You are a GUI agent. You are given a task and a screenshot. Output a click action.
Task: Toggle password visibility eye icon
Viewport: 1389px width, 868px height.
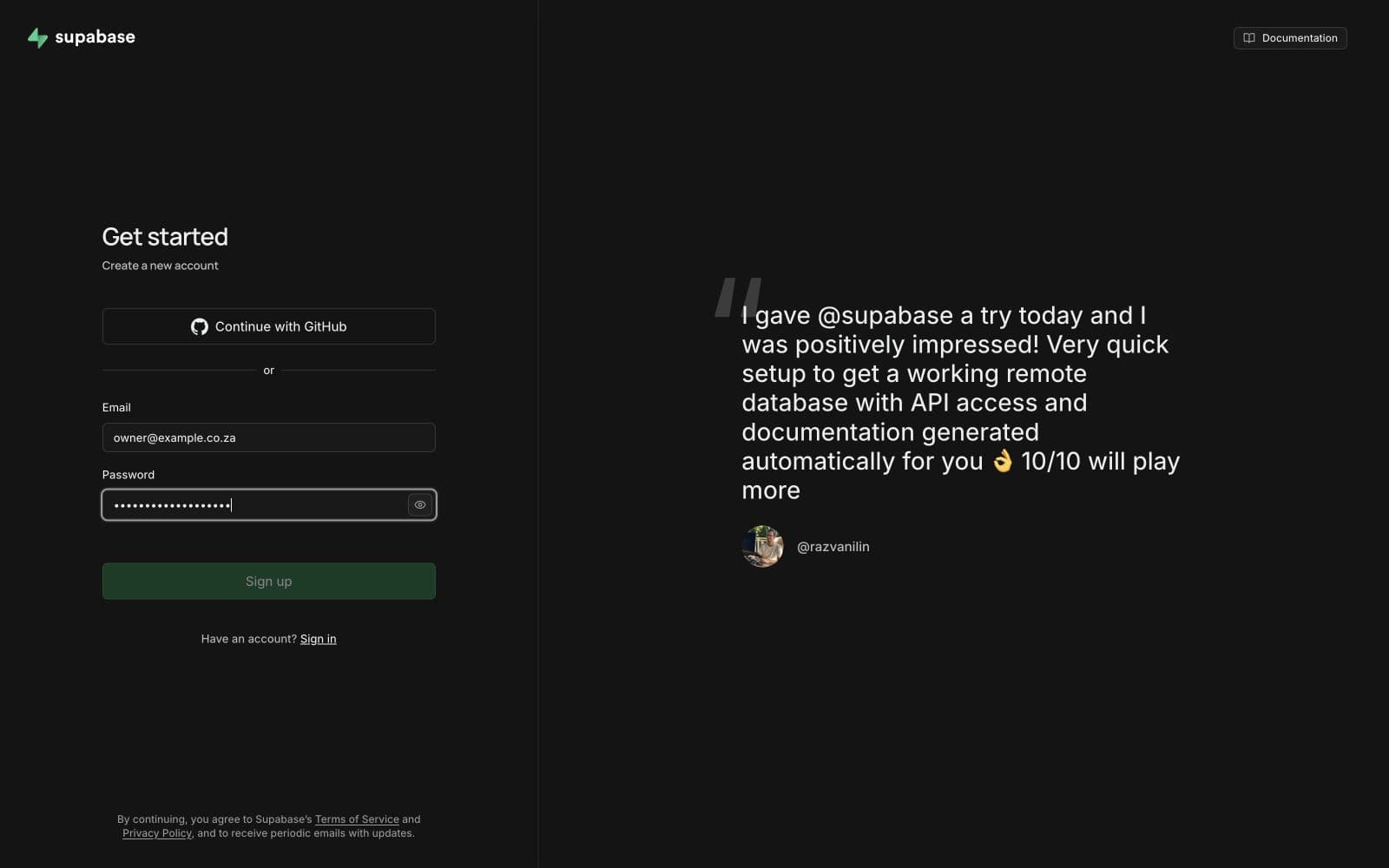click(x=420, y=505)
